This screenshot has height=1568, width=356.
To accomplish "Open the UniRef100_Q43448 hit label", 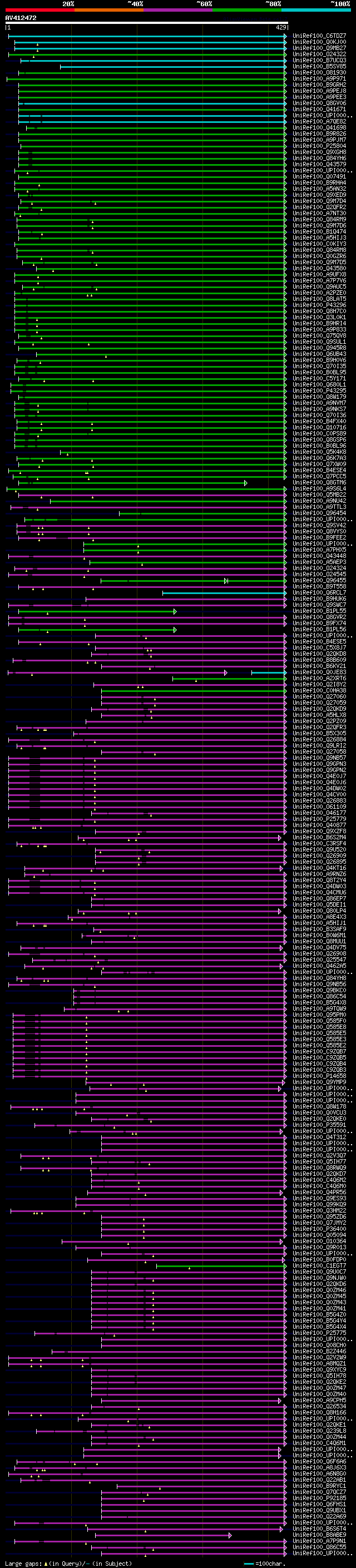I will tap(319, 556).
